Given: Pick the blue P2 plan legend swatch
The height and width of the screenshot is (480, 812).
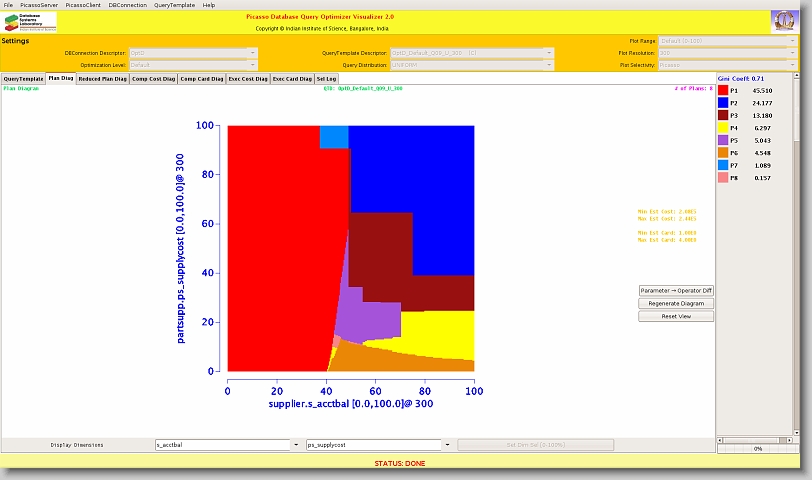Looking at the screenshot, I should point(723,103).
